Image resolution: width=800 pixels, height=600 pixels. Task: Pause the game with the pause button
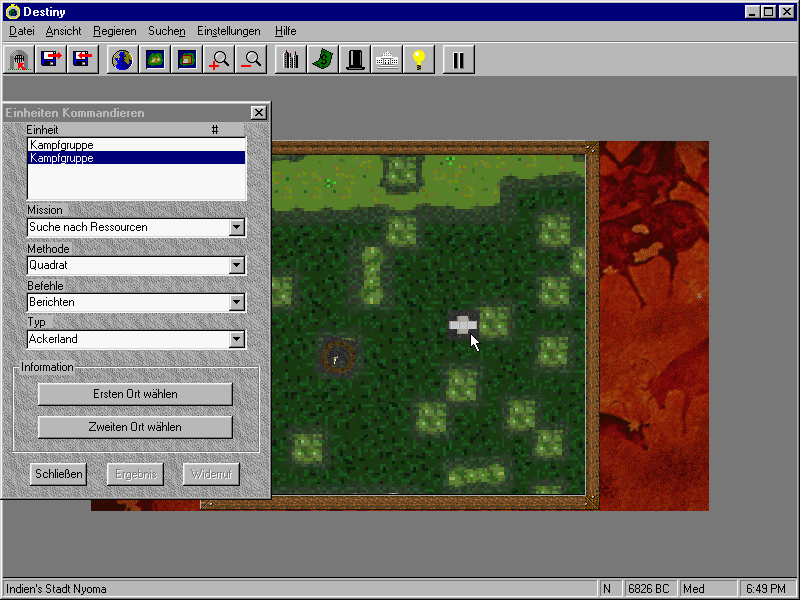[459, 60]
